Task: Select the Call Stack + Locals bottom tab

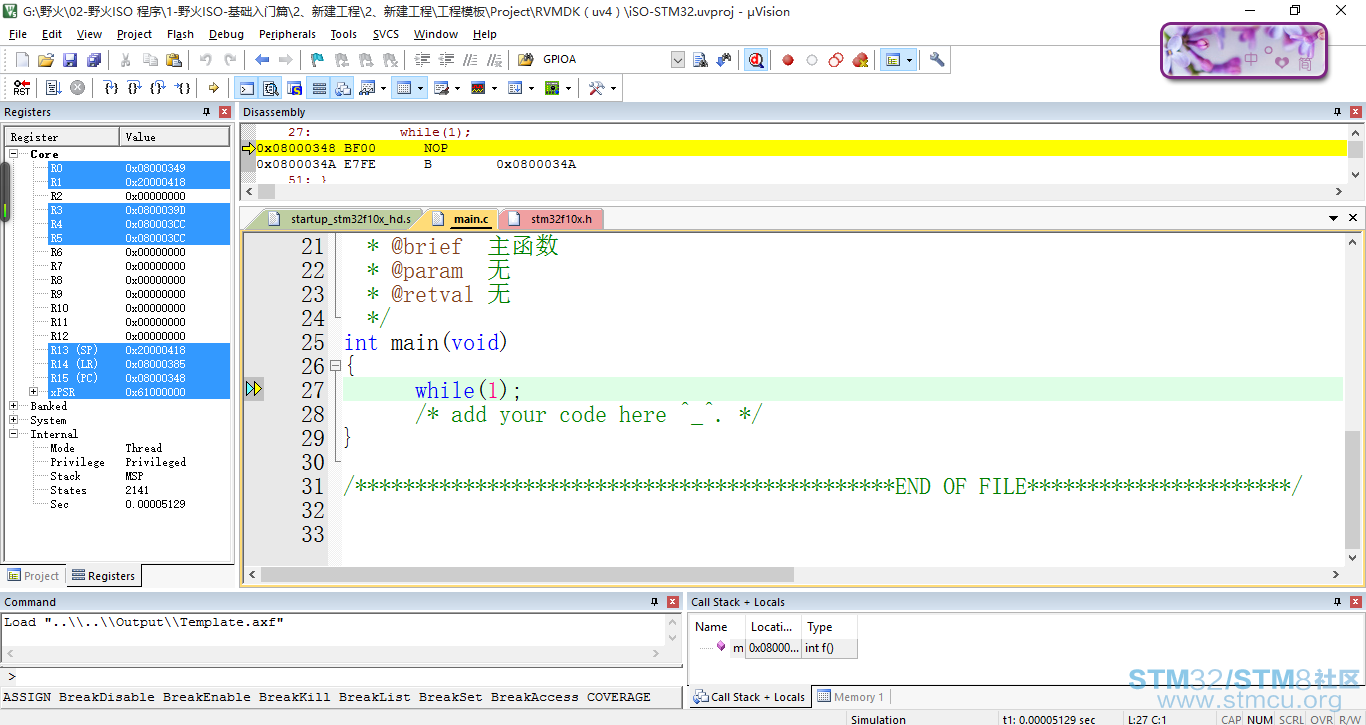Action: [750, 697]
